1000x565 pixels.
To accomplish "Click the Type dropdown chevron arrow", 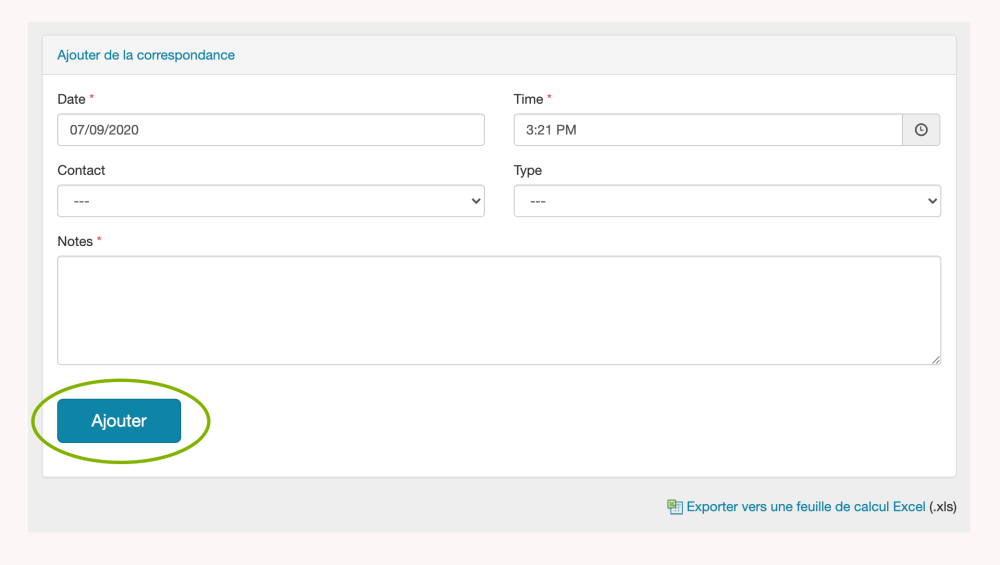I will pos(932,201).
